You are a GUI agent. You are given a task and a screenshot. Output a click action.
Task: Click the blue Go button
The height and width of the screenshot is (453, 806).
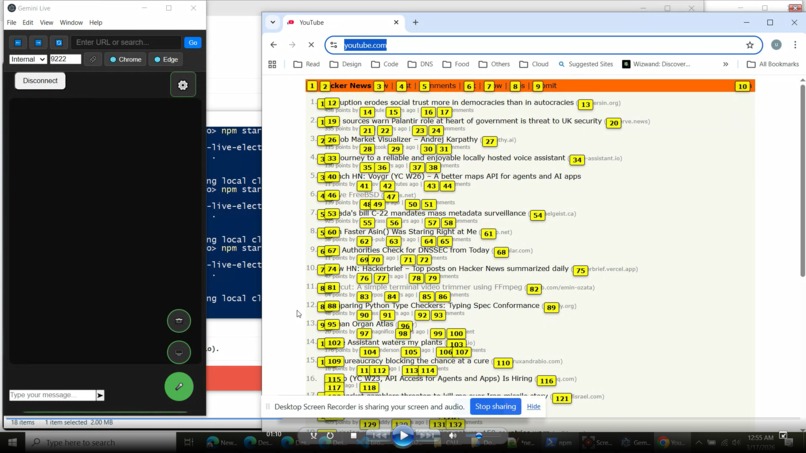pos(193,43)
